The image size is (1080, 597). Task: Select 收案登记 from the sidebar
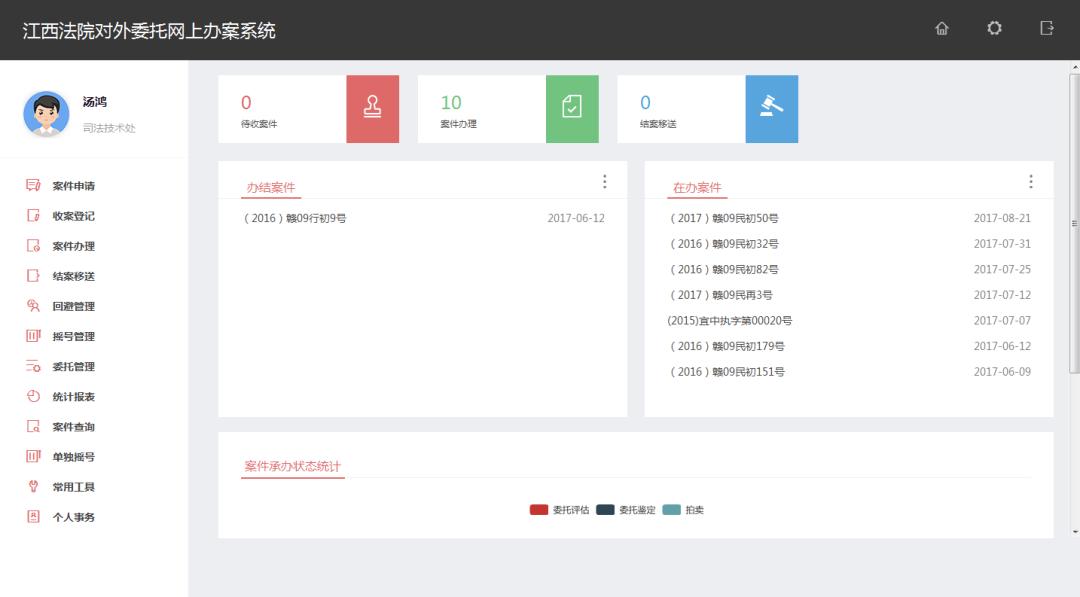click(x=73, y=216)
